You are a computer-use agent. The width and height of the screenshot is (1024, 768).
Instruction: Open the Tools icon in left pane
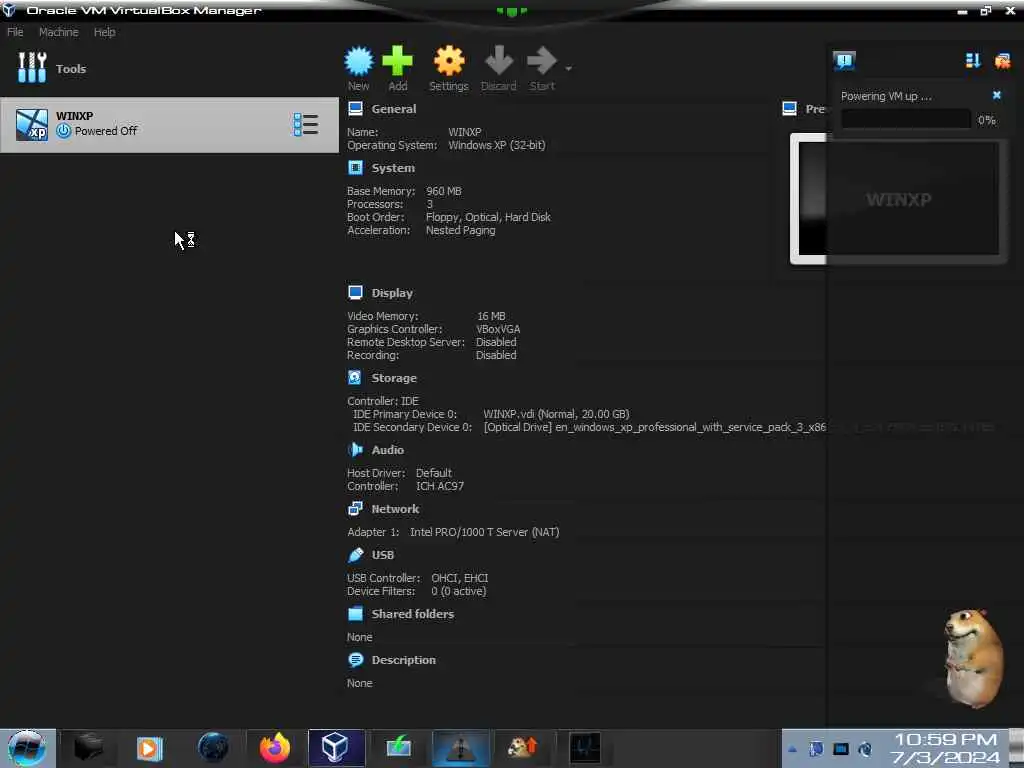click(x=32, y=68)
